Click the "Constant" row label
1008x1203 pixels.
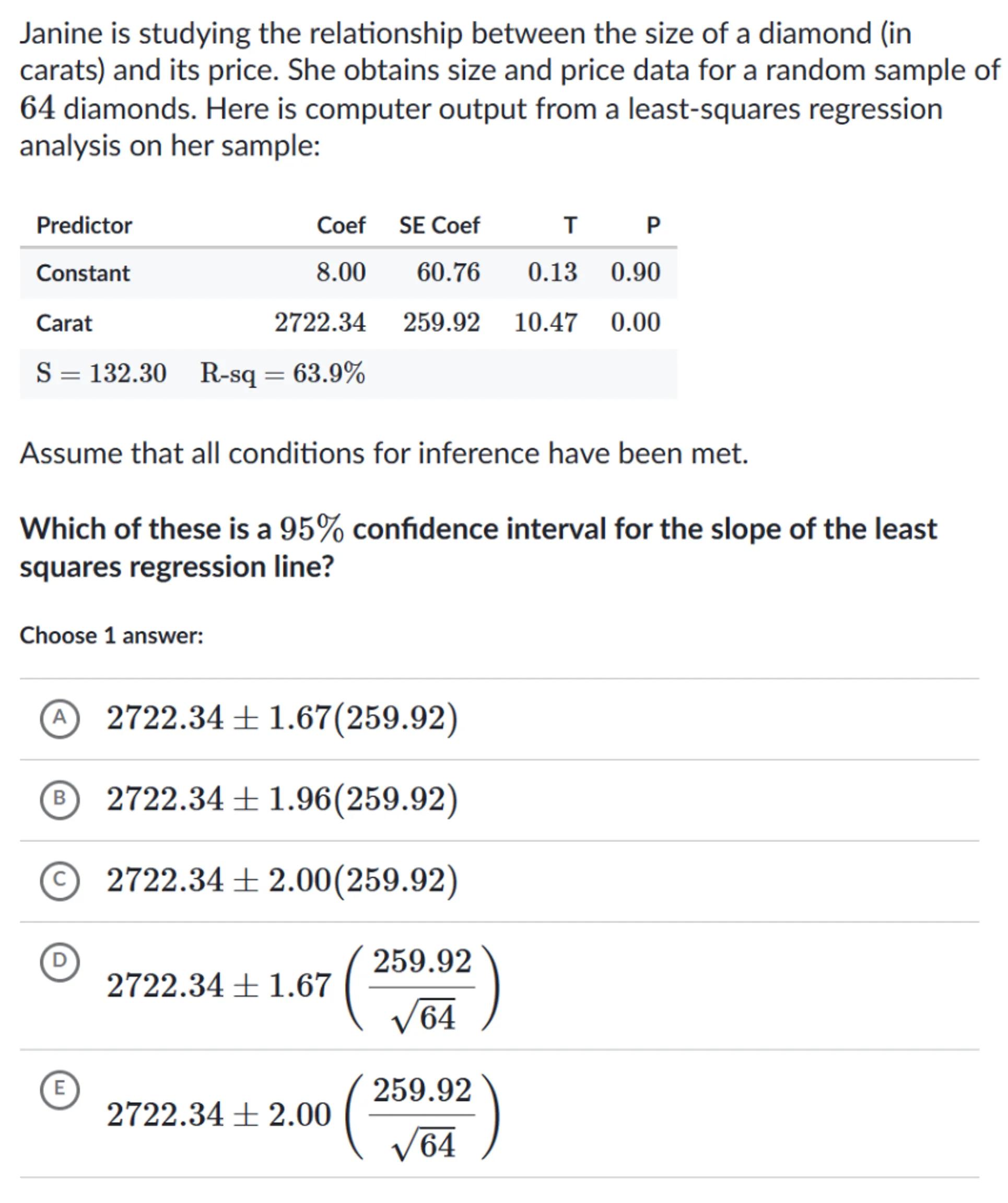pyautogui.click(x=83, y=273)
